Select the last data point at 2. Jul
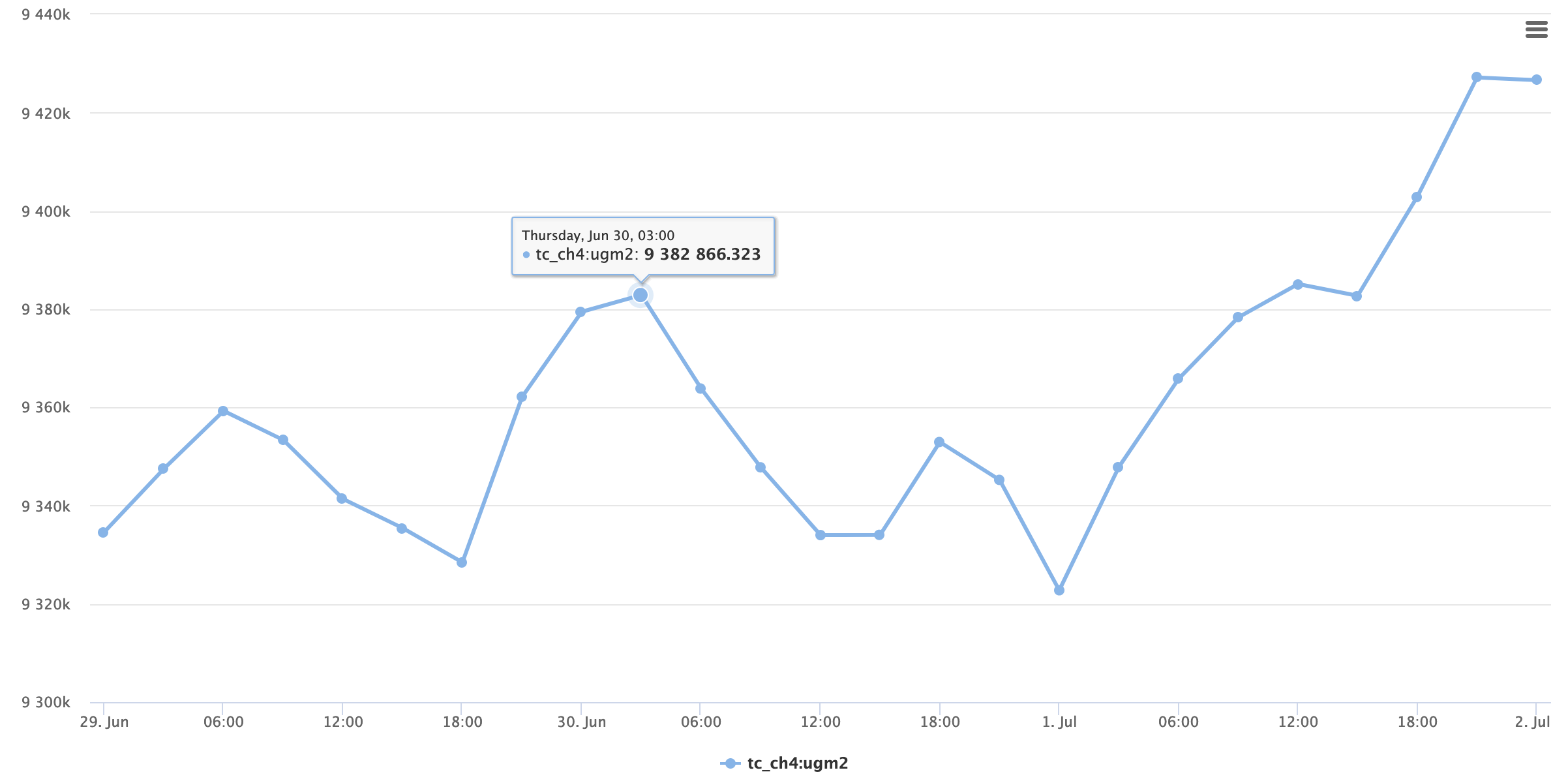1568x783 pixels. [1537, 80]
